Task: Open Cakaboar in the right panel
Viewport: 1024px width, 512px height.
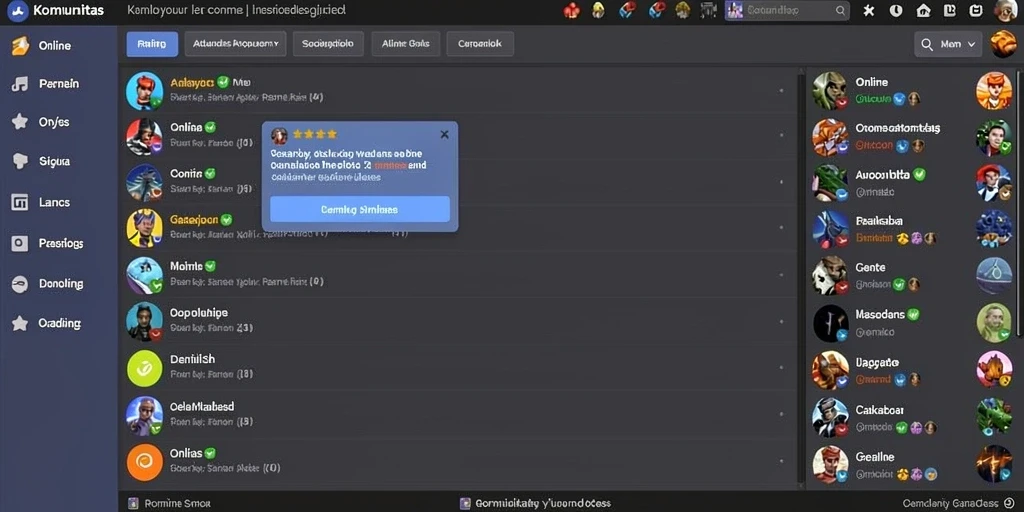Action: (880, 410)
